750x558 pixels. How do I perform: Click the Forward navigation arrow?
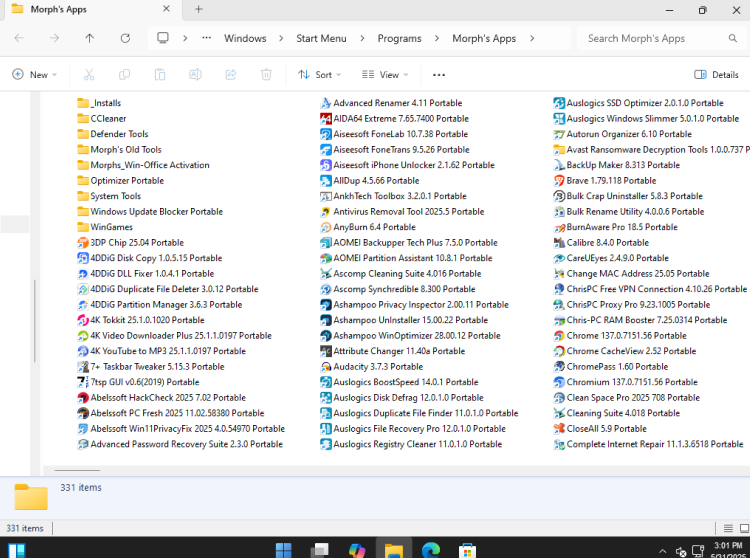tap(55, 38)
